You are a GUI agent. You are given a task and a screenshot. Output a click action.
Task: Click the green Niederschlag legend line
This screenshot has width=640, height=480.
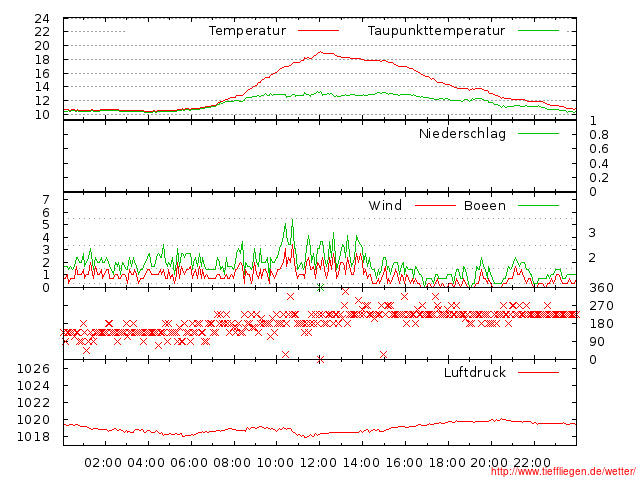click(538, 133)
